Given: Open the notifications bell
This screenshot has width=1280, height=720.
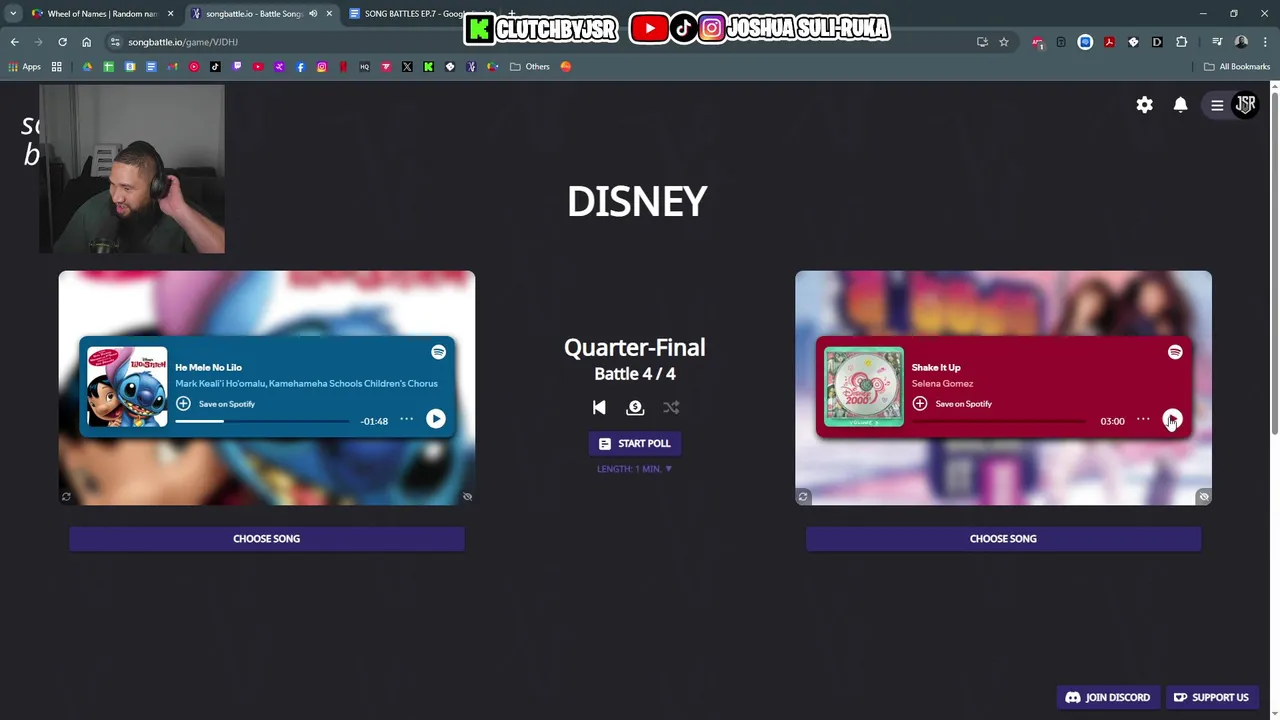Looking at the screenshot, I should point(1180,105).
